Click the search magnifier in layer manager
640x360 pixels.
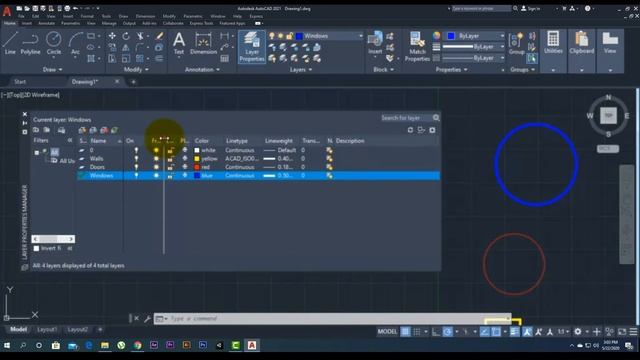point(436,118)
